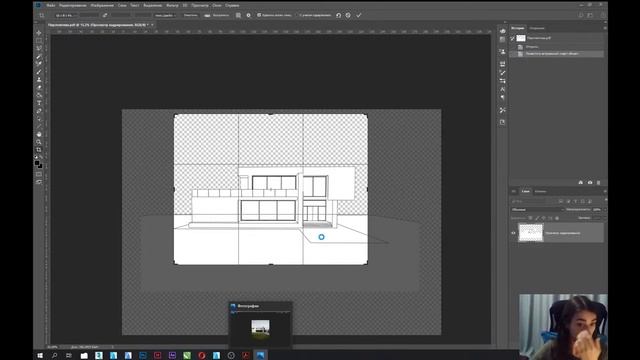Screen dimensions: 640x360
Task: Toggle lock all for the layer
Action: 557,218
